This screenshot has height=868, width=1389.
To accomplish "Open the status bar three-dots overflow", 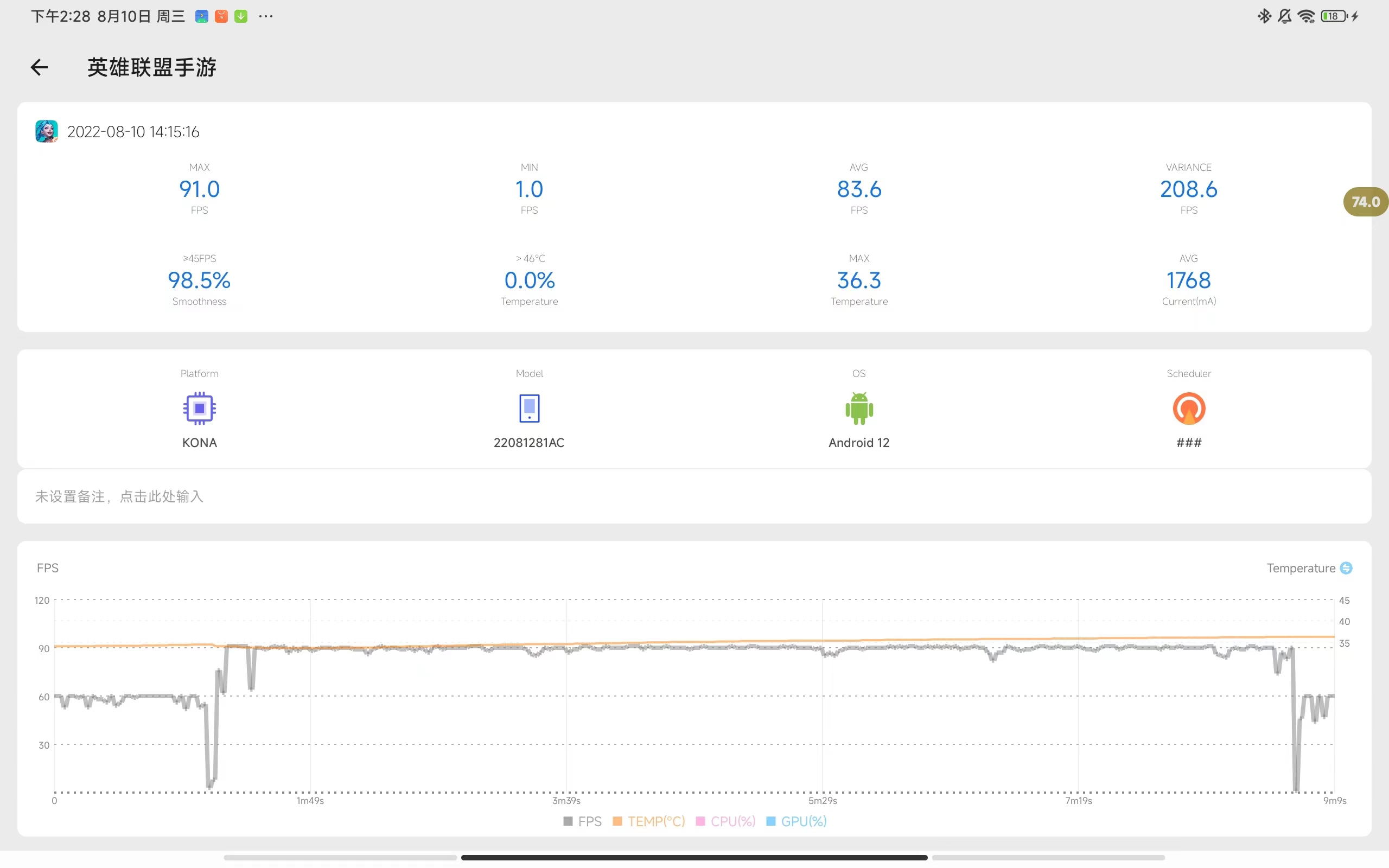I will 266,16.
